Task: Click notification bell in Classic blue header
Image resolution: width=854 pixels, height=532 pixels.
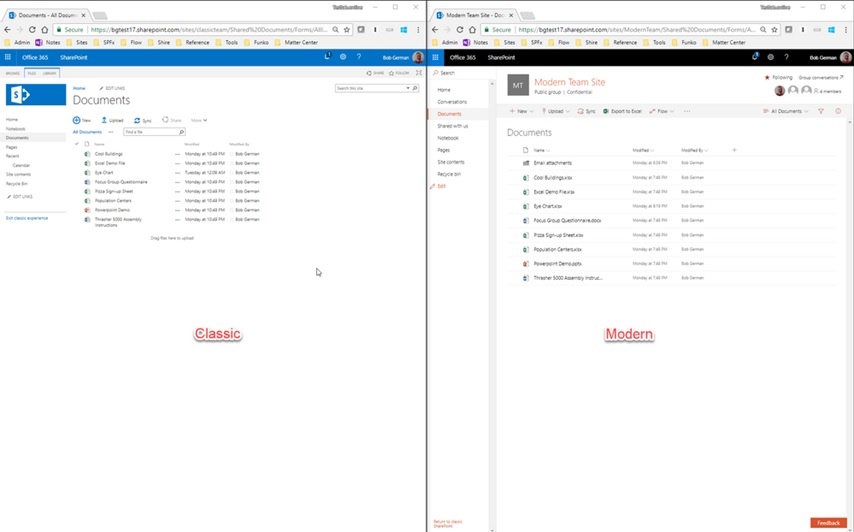Action: (327, 56)
